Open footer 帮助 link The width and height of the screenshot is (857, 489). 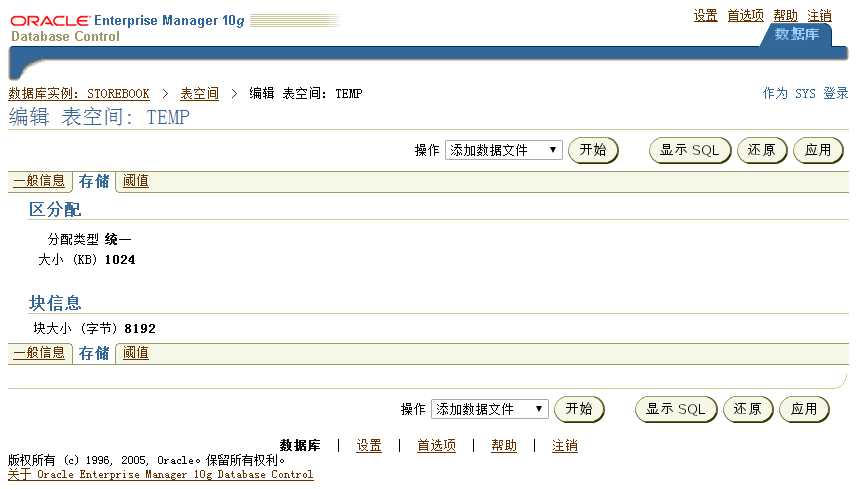(503, 446)
